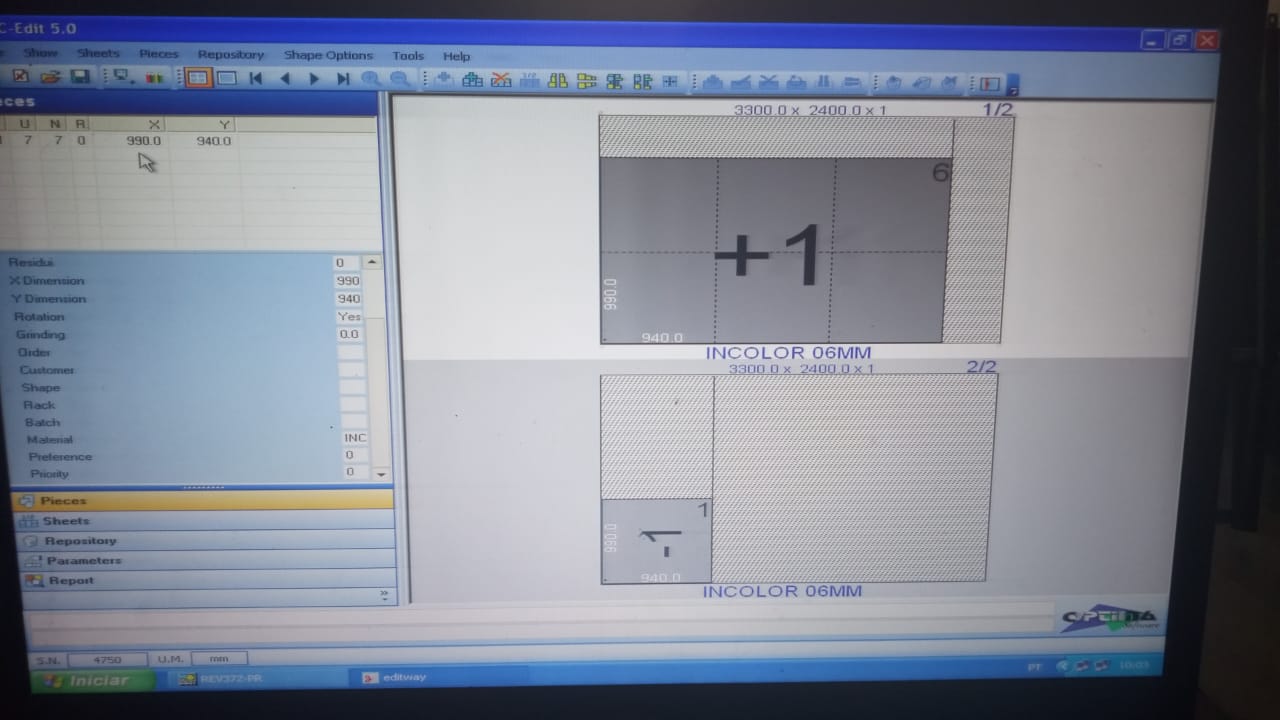Viewport: 1280px width, 720px height.
Task: Go to the next sheet arrow
Action: pos(314,79)
